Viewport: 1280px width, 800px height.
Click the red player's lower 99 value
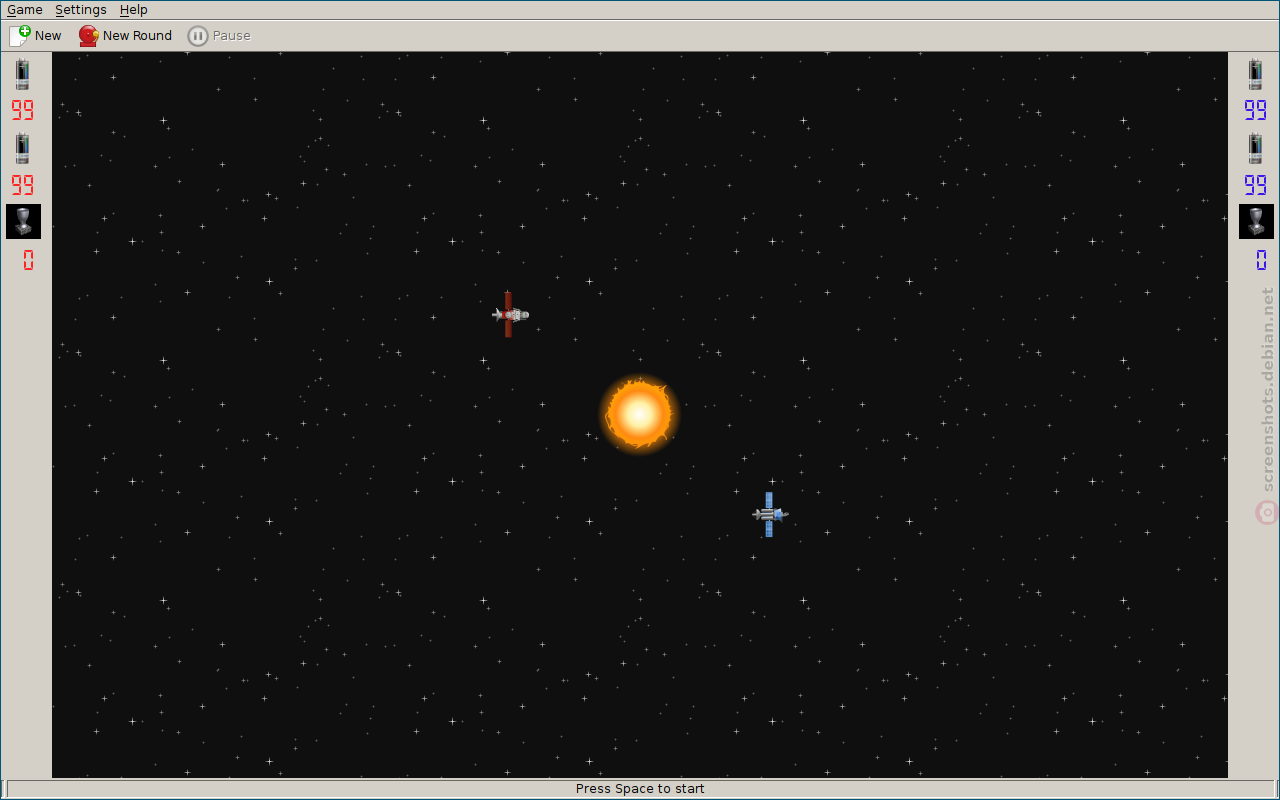[23, 185]
